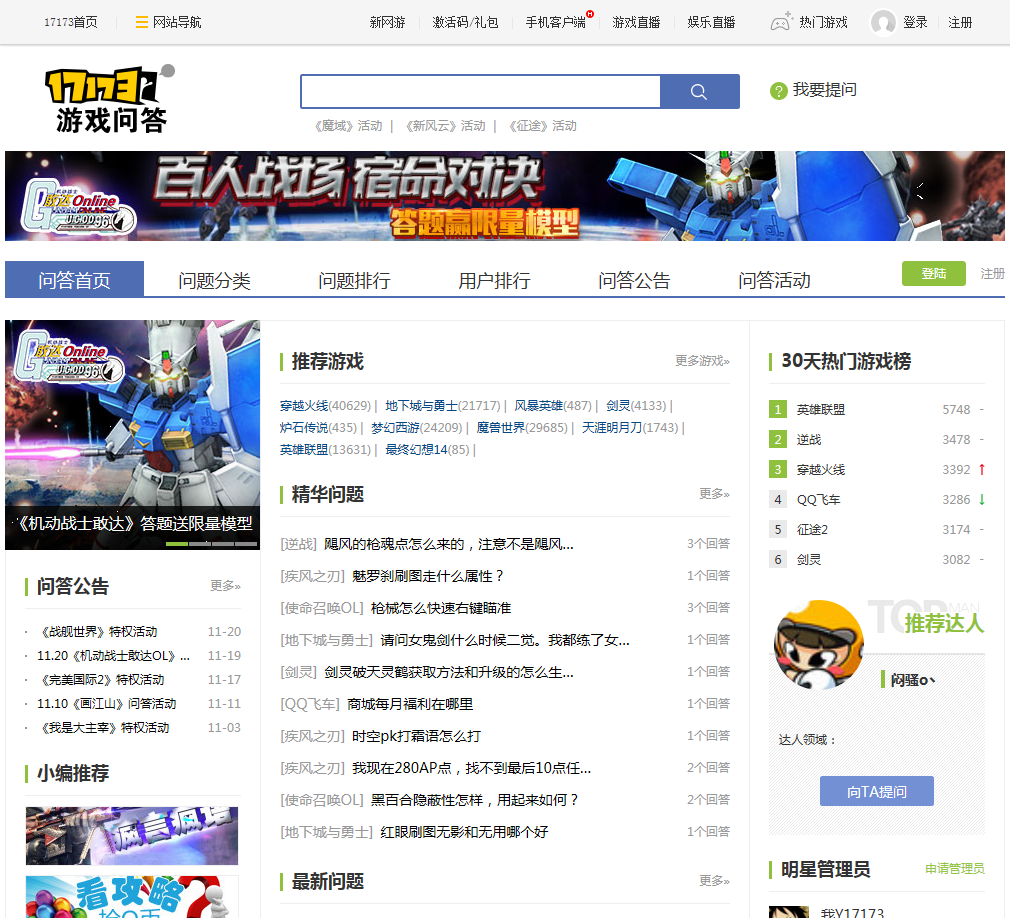
Task: Open the 问答公告 tab
Action: pos(634,280)
